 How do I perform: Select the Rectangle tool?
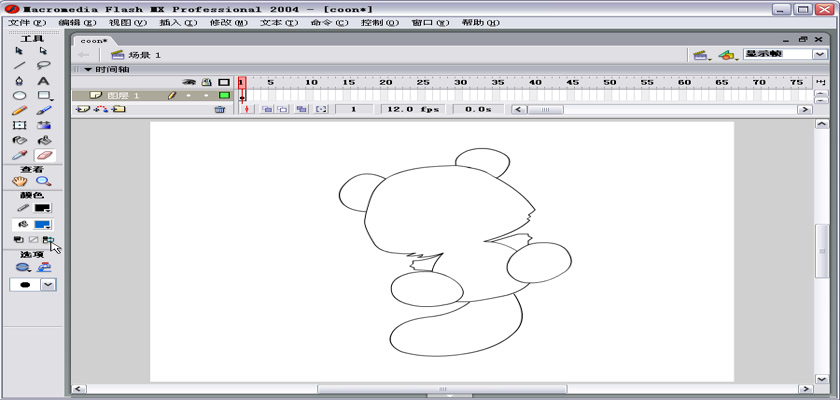point(44,96)
